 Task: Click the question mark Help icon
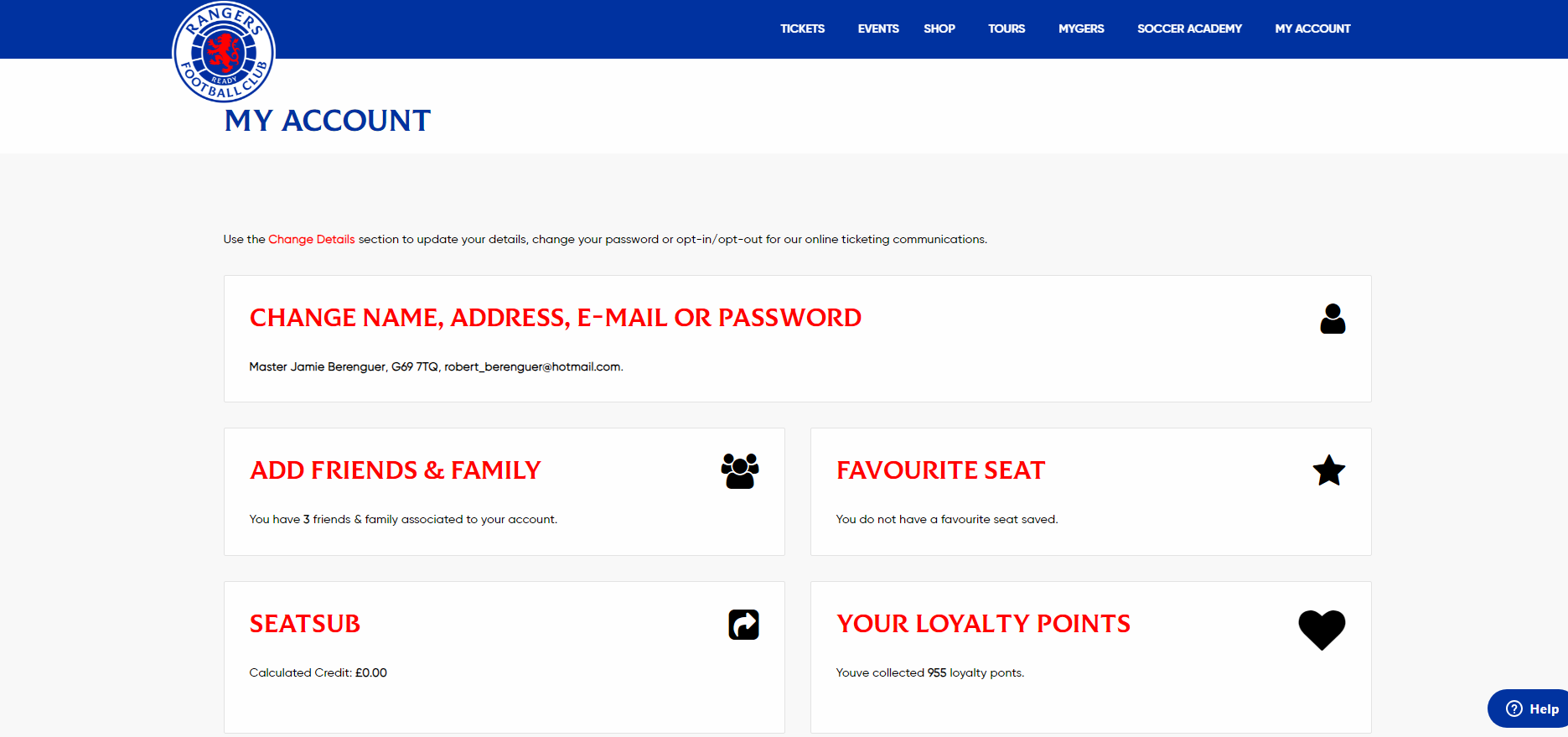tap(1514, 708)
